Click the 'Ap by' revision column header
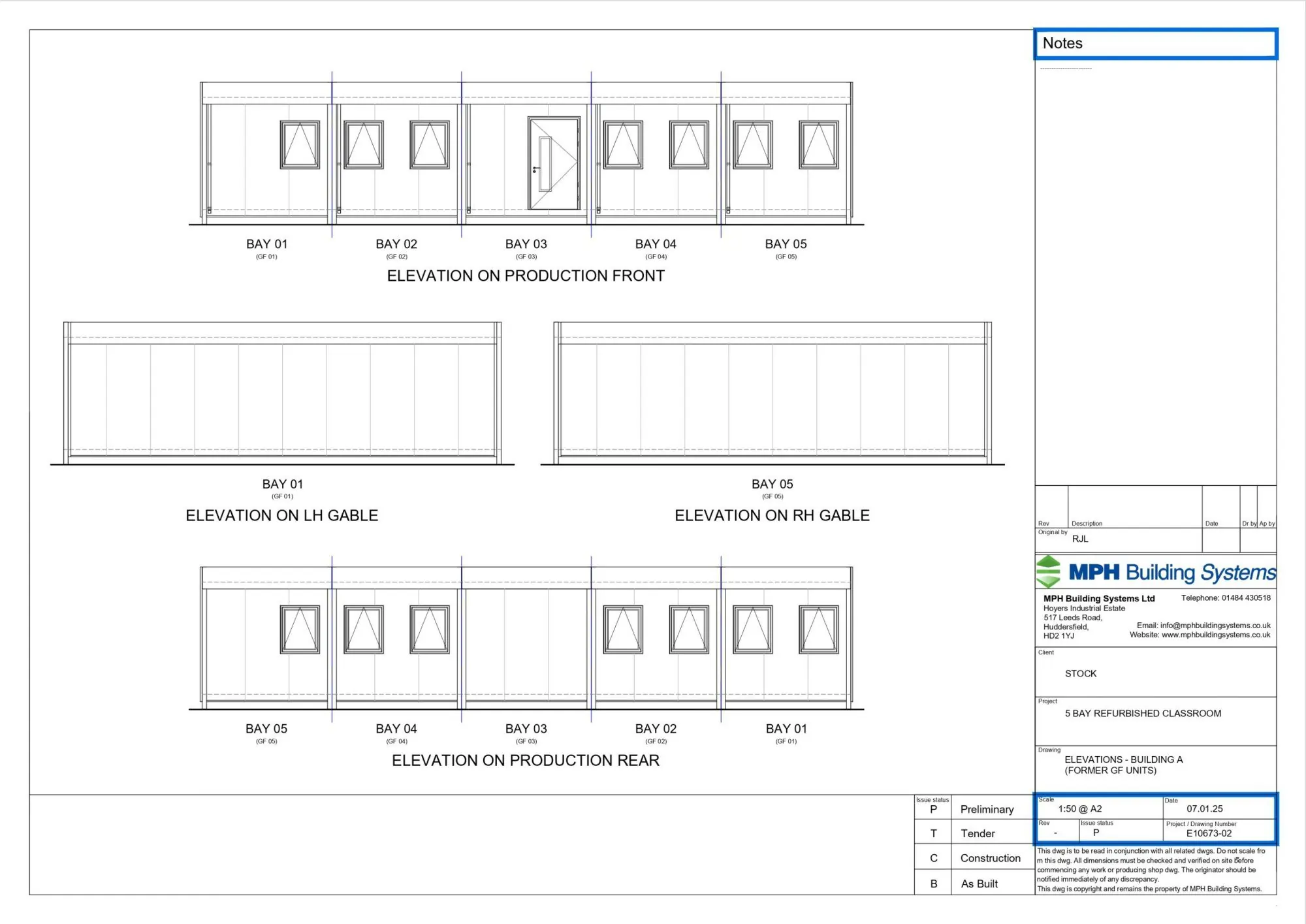This screenshot has width=1306, height=924. [1267, 524]
